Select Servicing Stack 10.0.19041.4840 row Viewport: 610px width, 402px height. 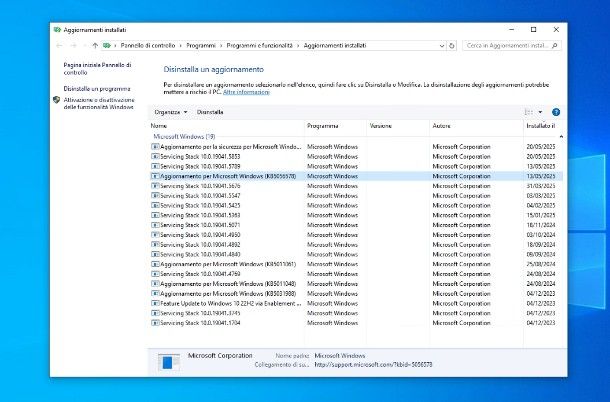[355, 255]
